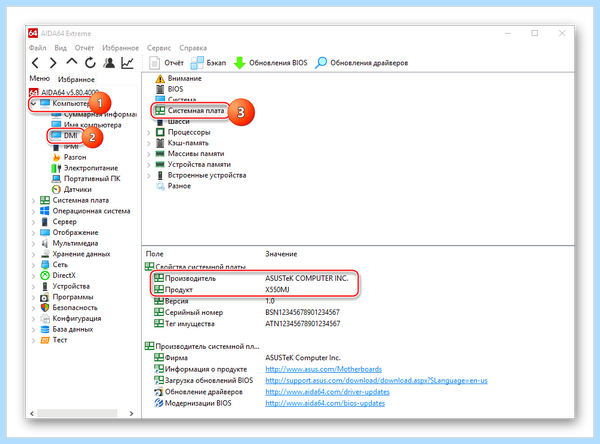Click the Бэкап toolbar button
The image size is (600, 444).
click(x=209, y=63)
